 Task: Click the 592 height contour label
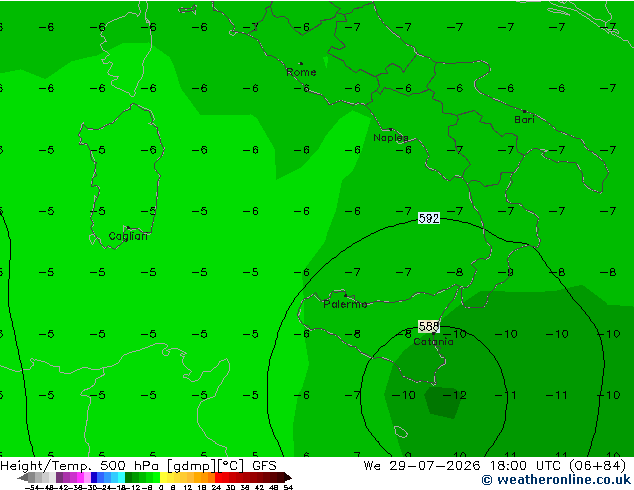(x=429, y=218)
